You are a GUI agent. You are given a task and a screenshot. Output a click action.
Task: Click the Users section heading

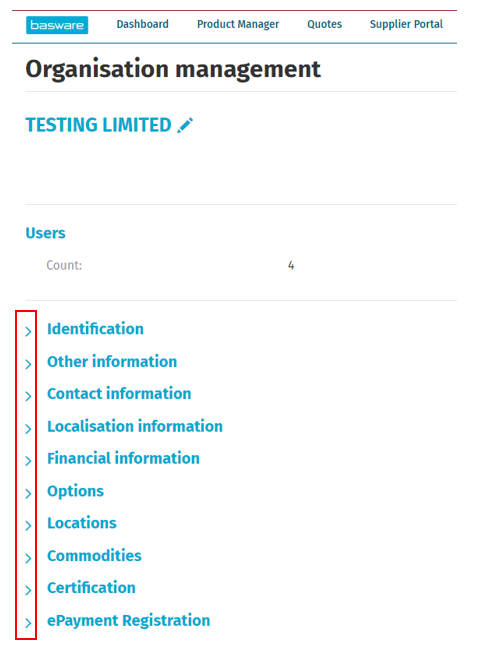coord(45,233)
